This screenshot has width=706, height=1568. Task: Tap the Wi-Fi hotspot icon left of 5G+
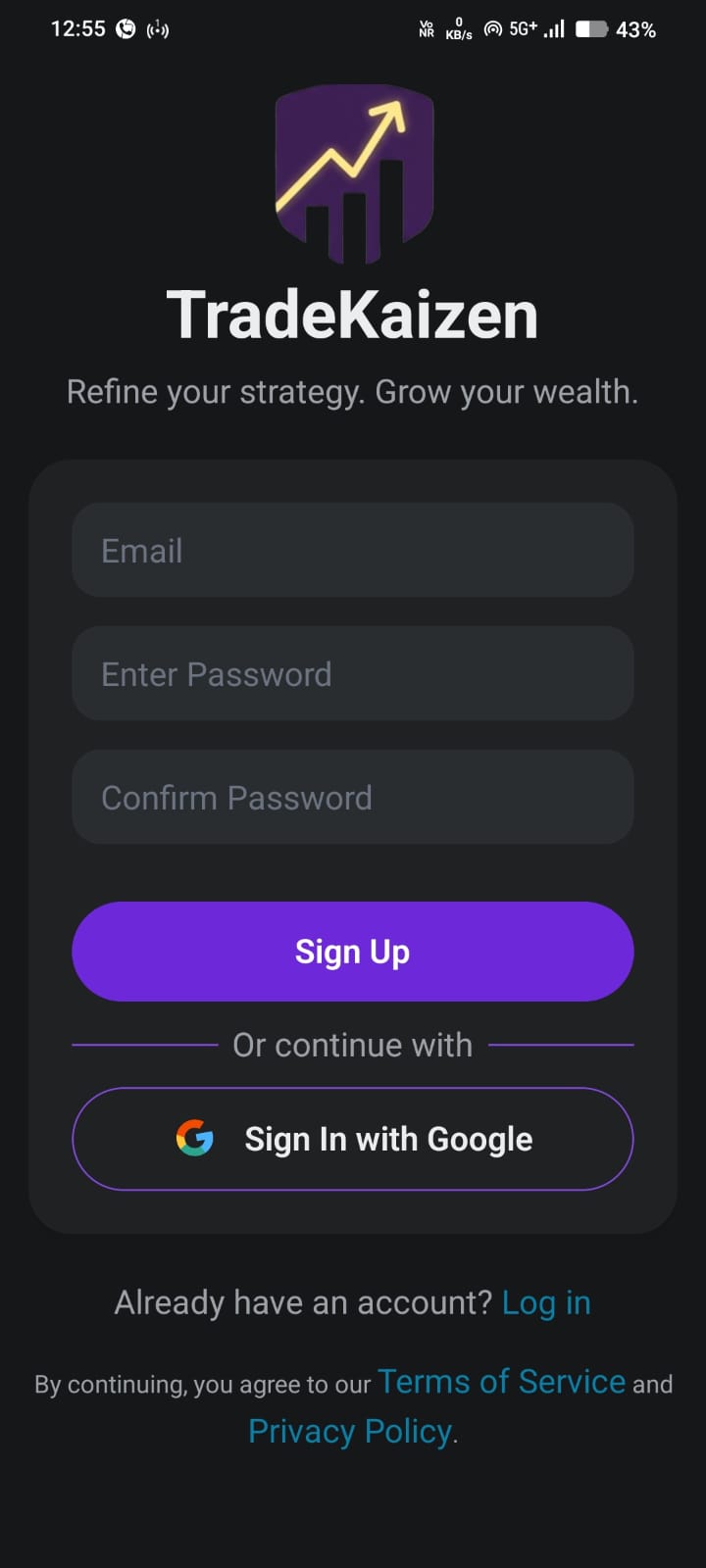pyautogui.click(x=493, y=29)
